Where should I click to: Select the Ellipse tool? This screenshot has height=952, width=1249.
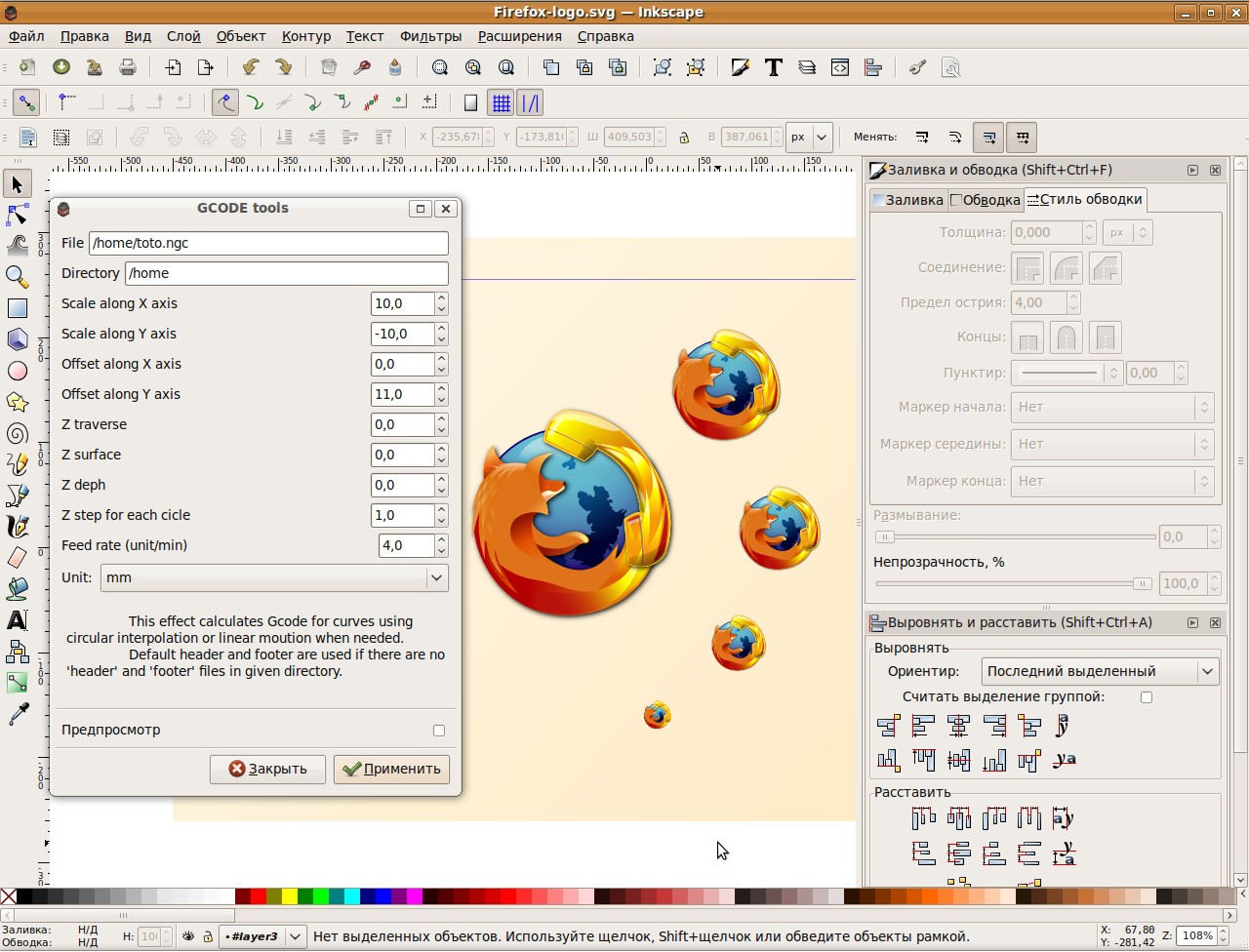(x=18, y=371)
